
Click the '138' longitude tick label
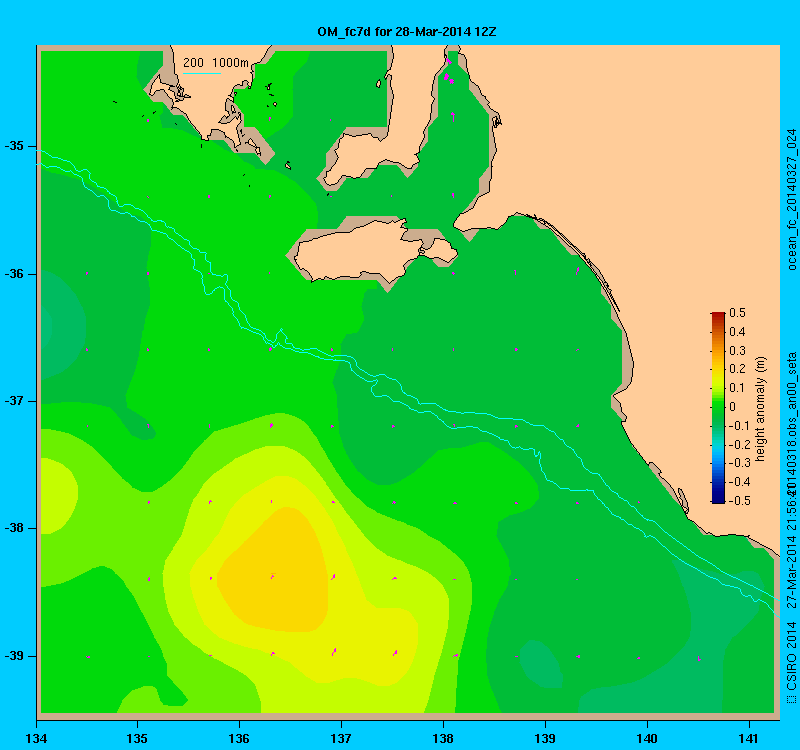coord(443,738)
